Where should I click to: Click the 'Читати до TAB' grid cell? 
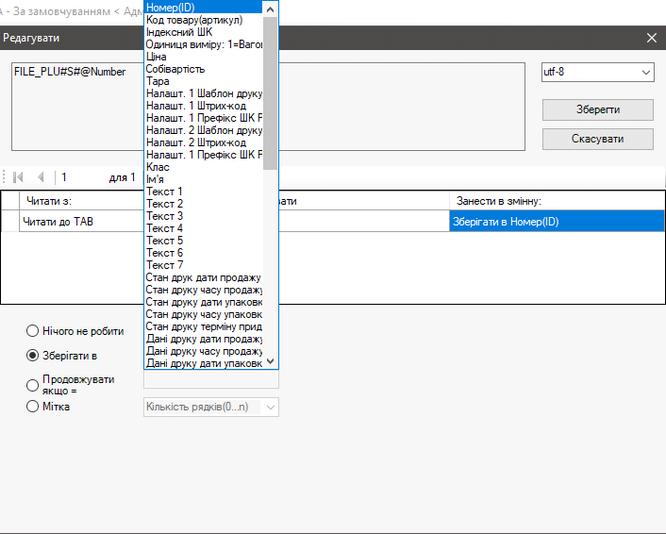tap(80, 221)
